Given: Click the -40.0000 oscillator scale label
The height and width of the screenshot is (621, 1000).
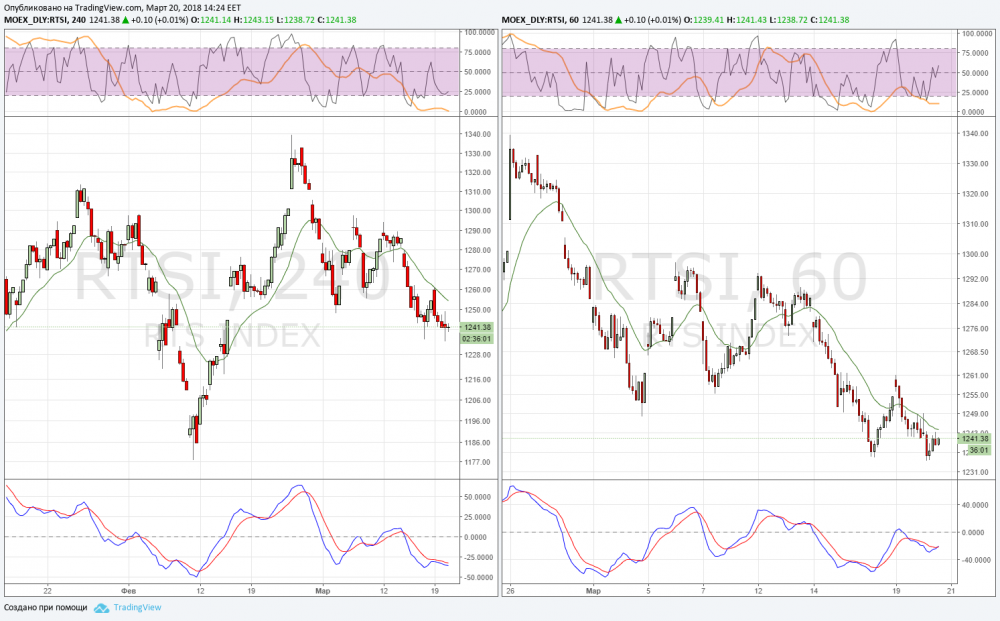Looking at the screenshot, I should (x=976, y=560).
